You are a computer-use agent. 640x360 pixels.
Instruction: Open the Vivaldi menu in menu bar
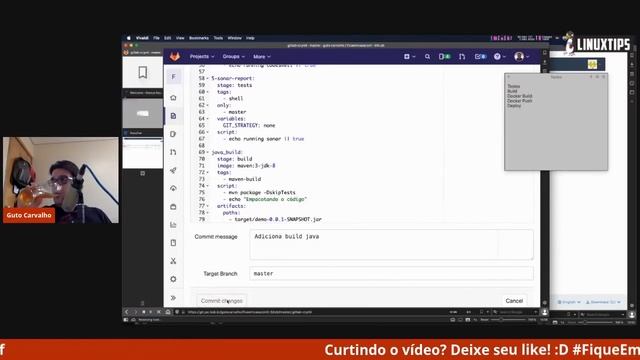pos(142,38)
